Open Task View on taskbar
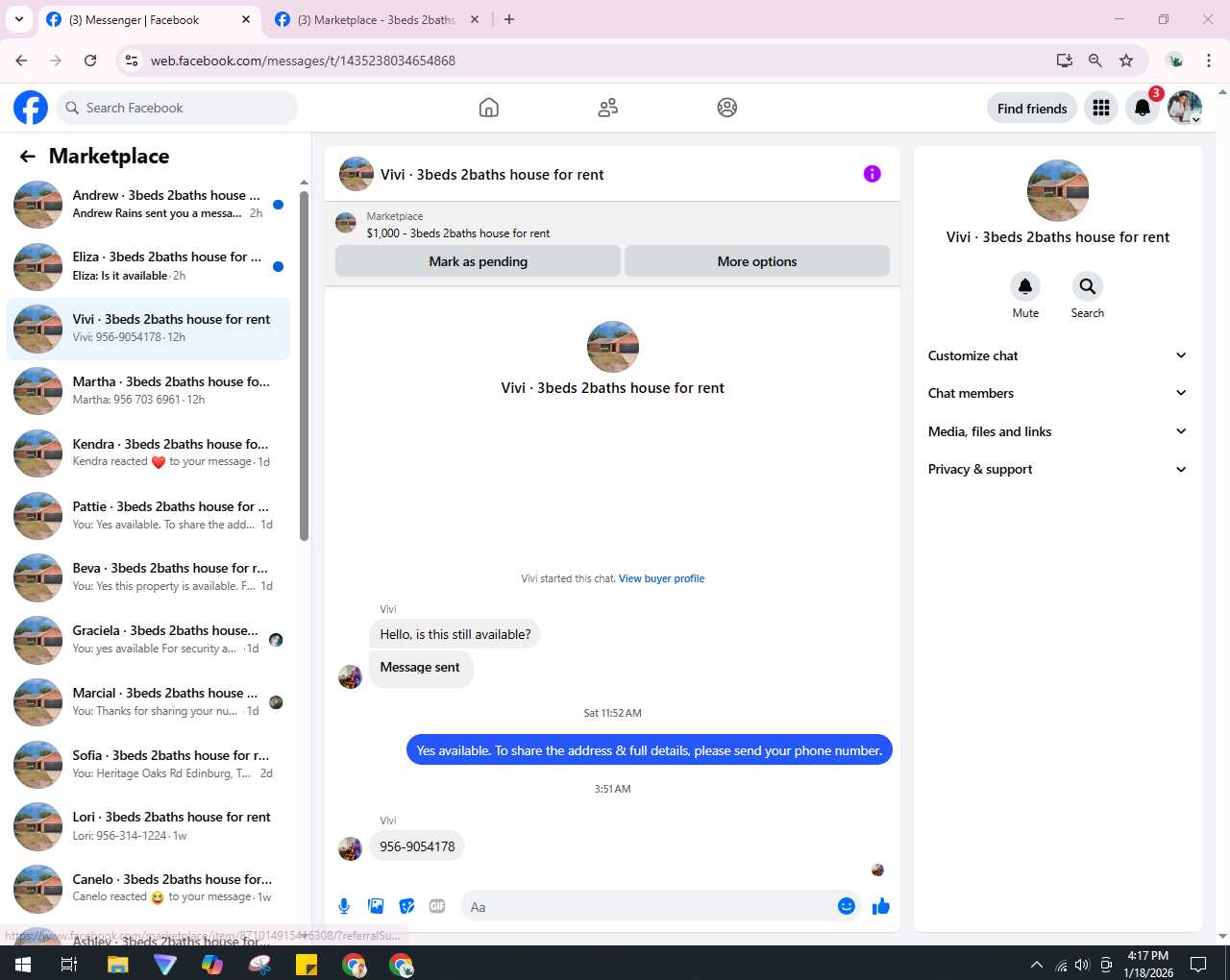Image resolution: width=1230 pixels, height=980 pixels. [x=69, y=964]
